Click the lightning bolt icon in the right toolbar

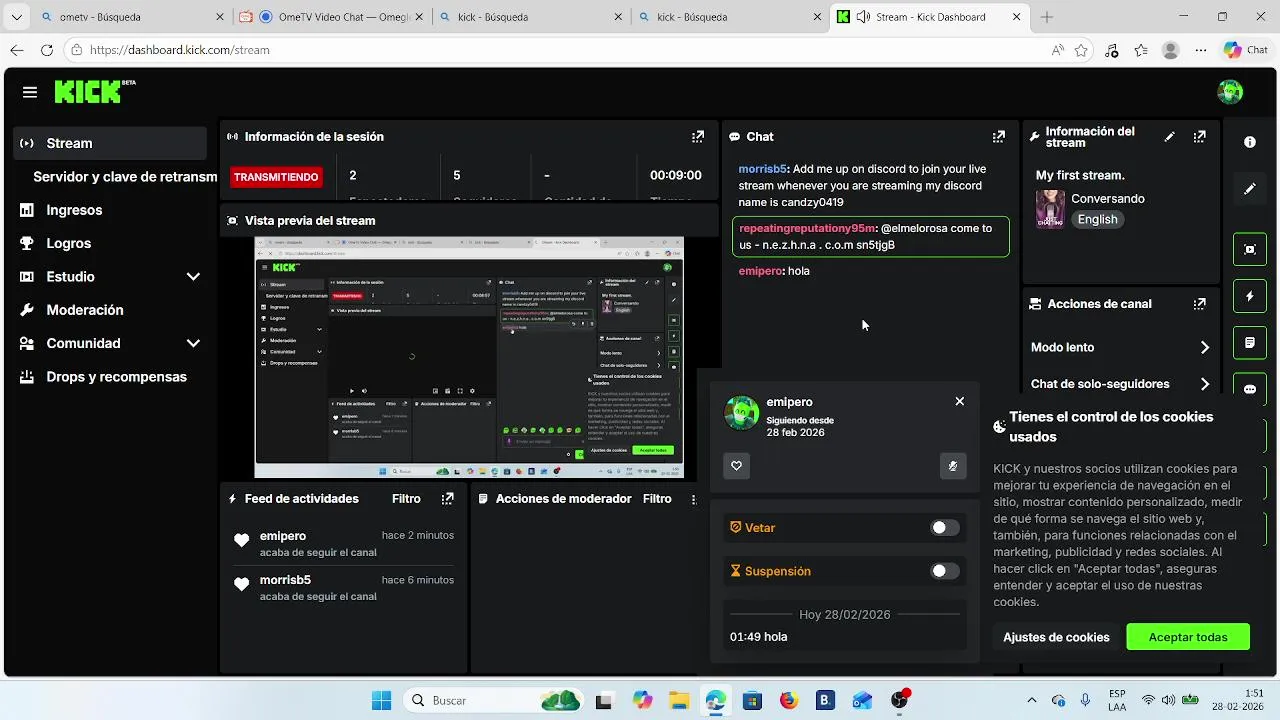coord(1250,296)
